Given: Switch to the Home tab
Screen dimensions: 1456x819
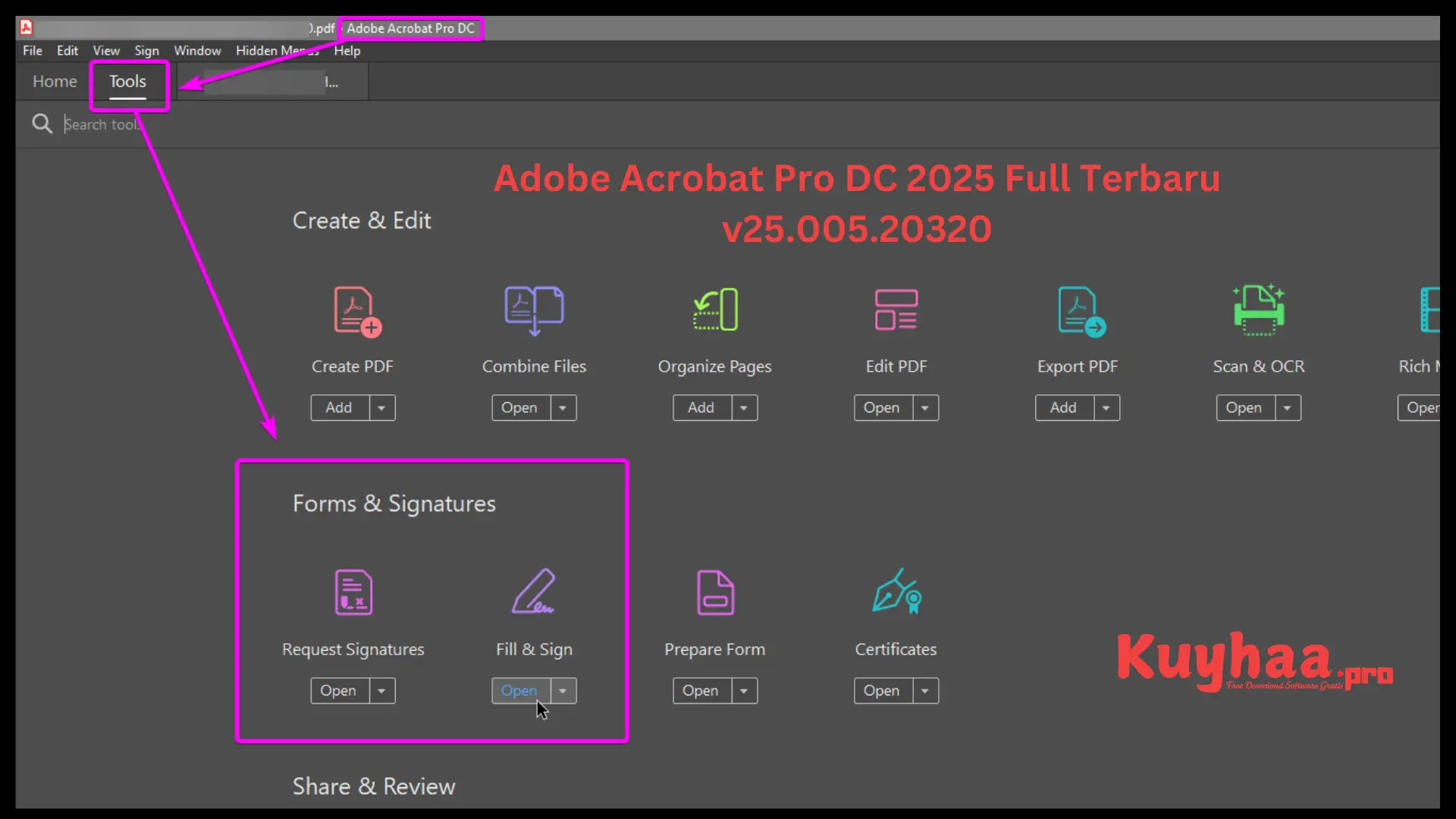Looking at the screenshot, I should pos(54,81).
